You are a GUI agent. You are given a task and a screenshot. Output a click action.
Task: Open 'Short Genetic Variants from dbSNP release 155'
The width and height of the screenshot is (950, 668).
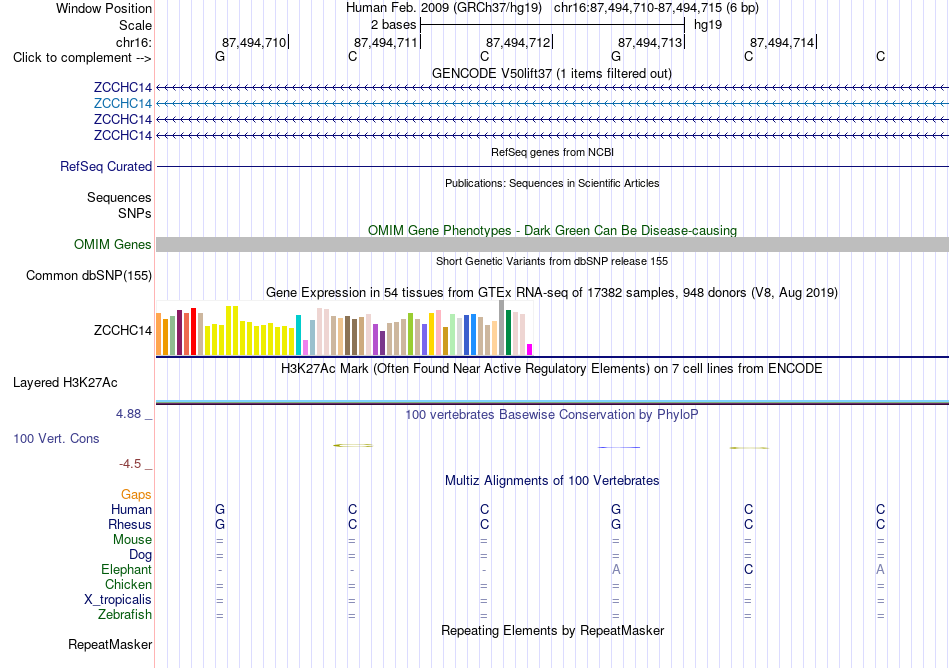coord(552,261)
